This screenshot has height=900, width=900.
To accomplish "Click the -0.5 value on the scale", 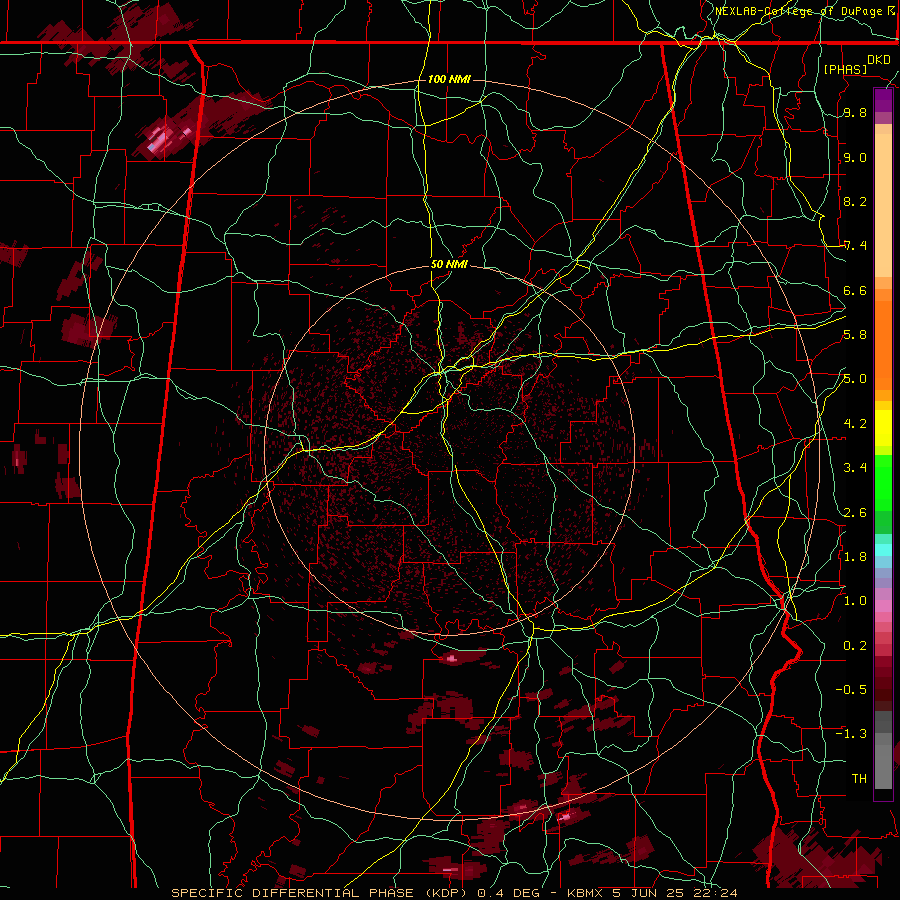I will click(x=851, y=690).
